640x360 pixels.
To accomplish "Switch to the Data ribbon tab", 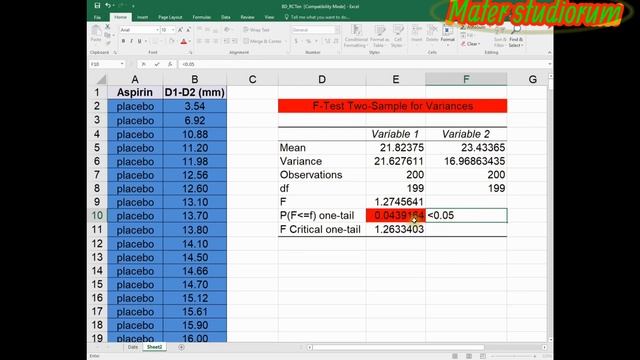I will [x=226, y=17].
